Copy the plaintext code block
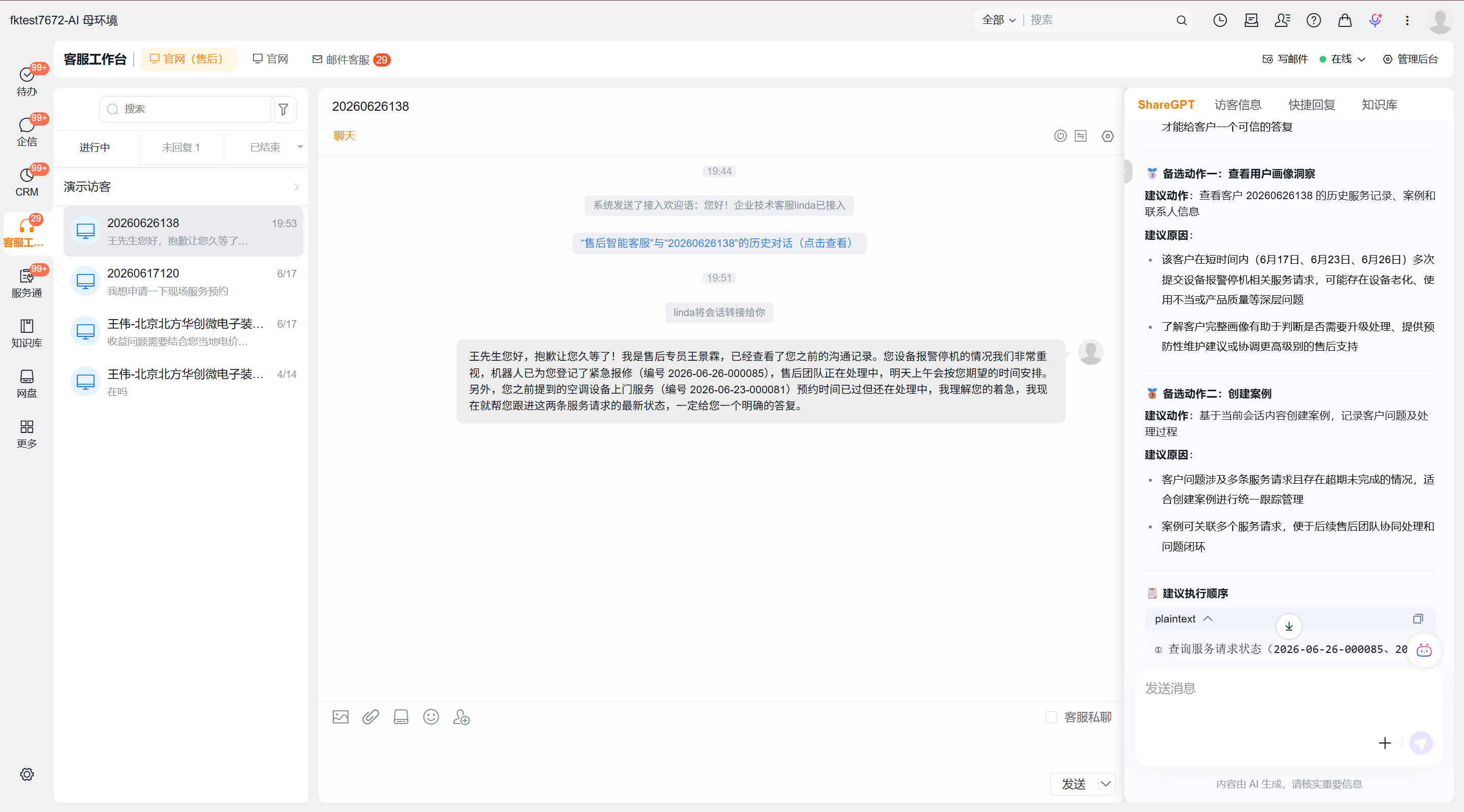Viewport: 1464px width, 812px height. pos(1418,619)
